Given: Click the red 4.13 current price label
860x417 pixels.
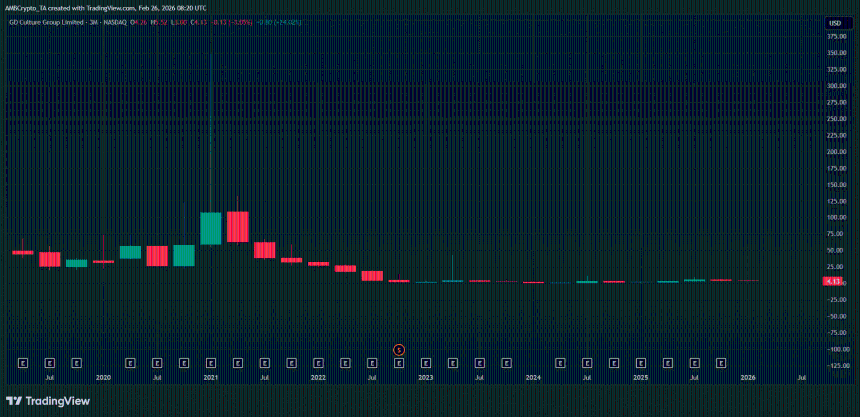Looking at the screenshot, I should point(831,283).
